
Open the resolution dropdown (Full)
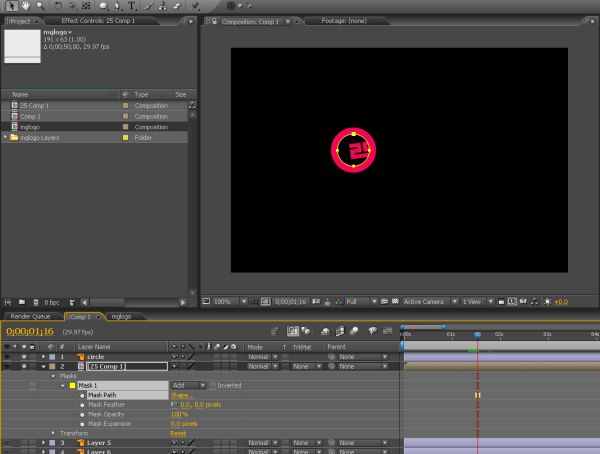(361, 302)
